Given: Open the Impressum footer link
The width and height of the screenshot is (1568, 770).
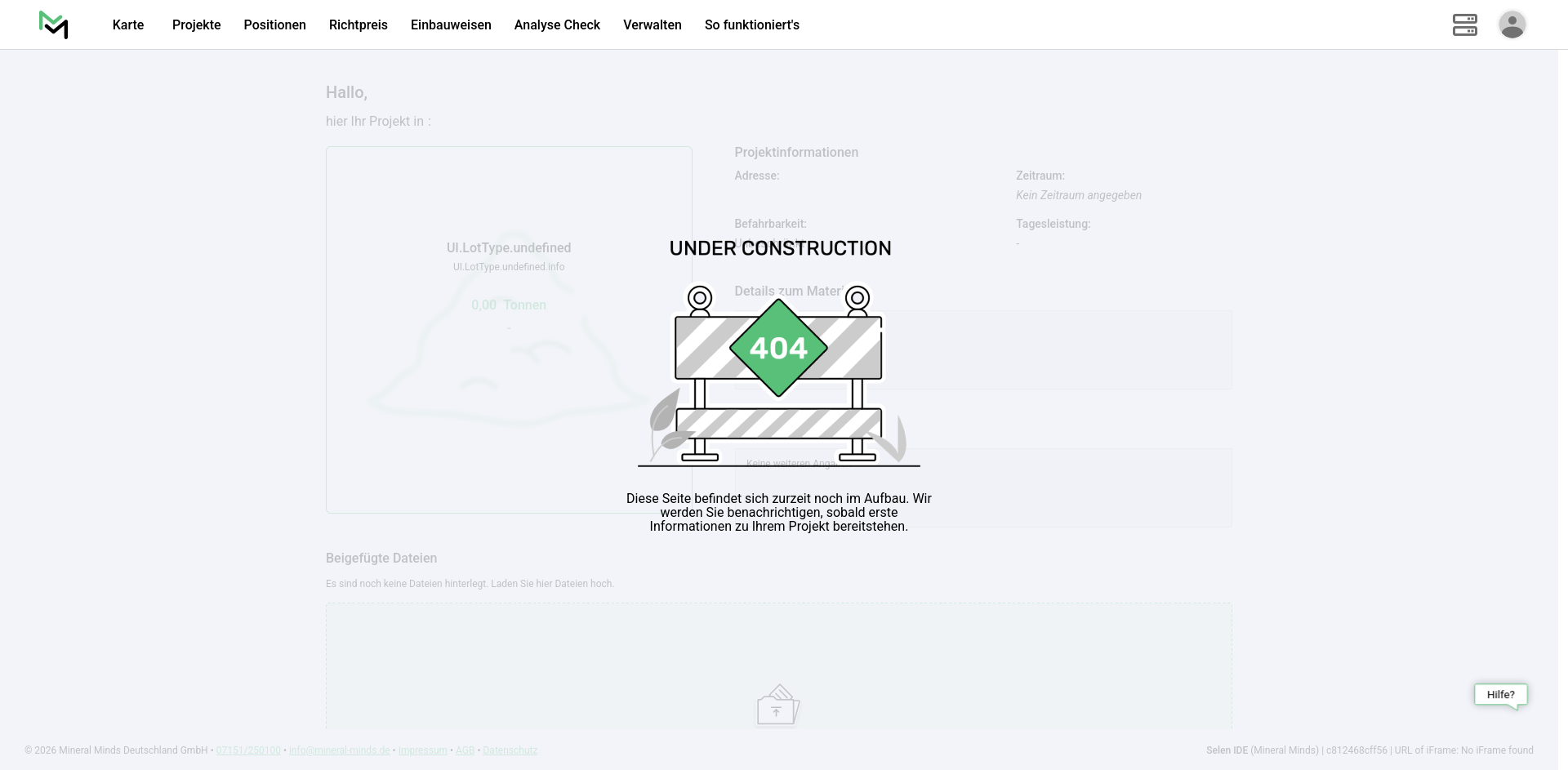Looking at the screenshot, I should (x=422, y=750).
